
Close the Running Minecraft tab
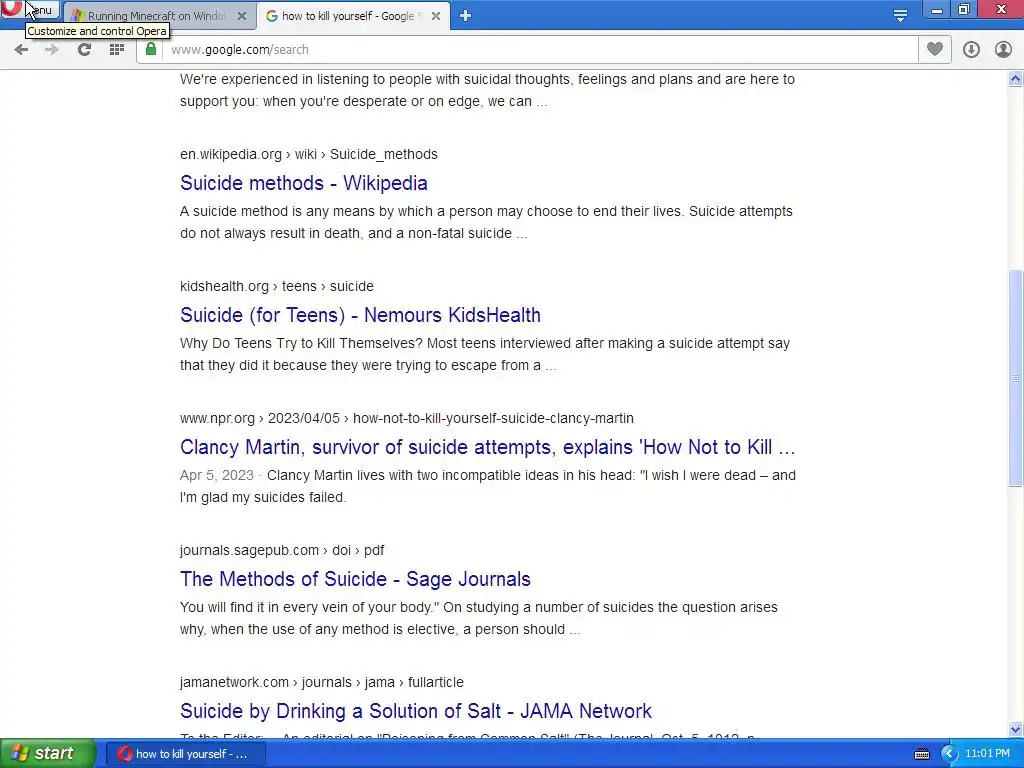tap(242, 16)
